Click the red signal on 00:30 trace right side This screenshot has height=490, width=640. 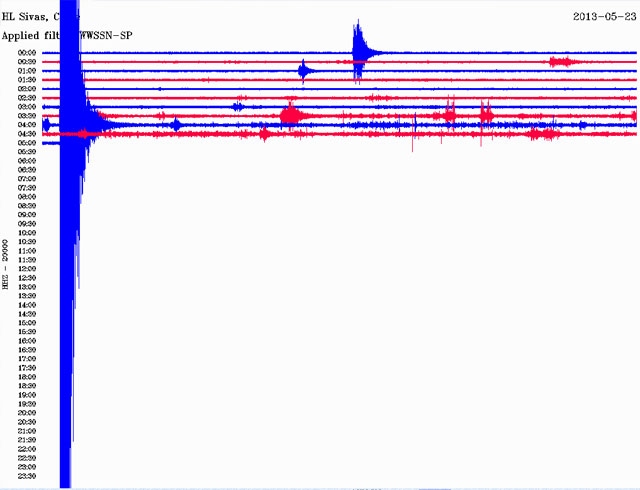pos(562,62)
